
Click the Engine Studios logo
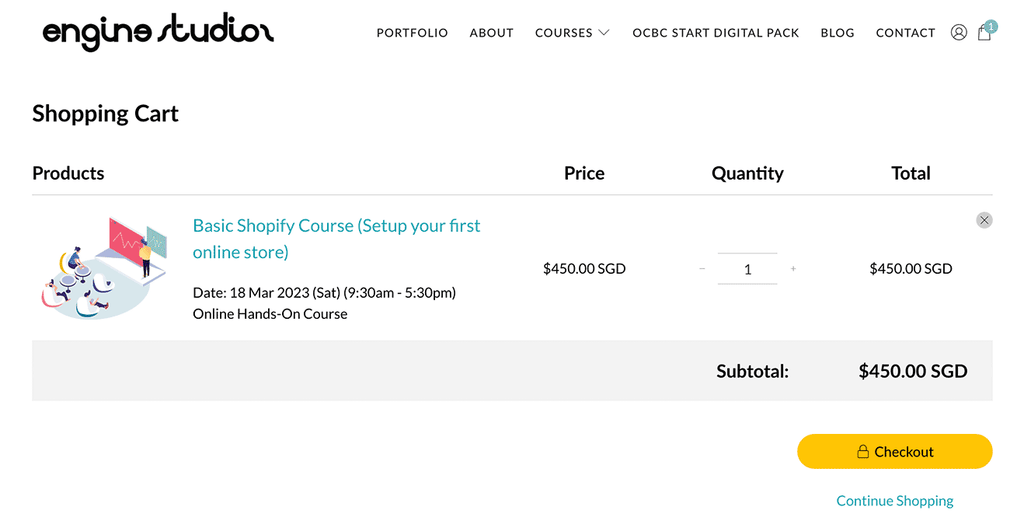[x=158, y=32]
